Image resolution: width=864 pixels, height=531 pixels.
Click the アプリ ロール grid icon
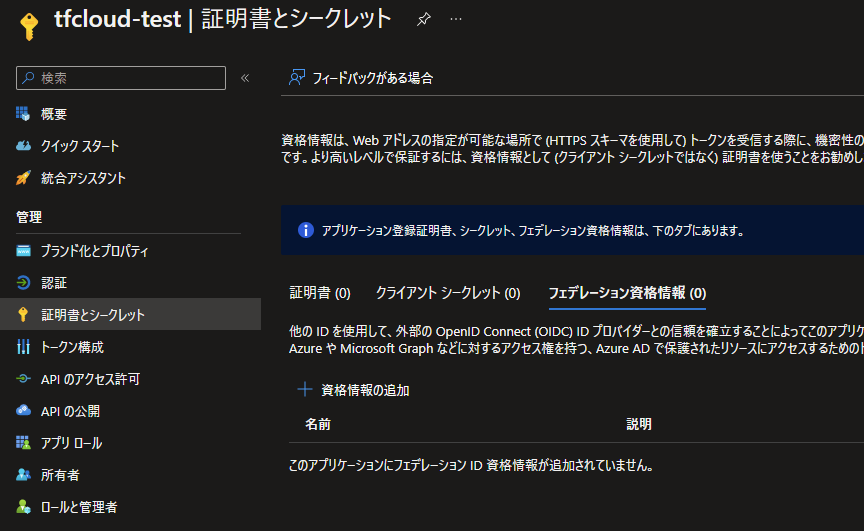point(23,442)
